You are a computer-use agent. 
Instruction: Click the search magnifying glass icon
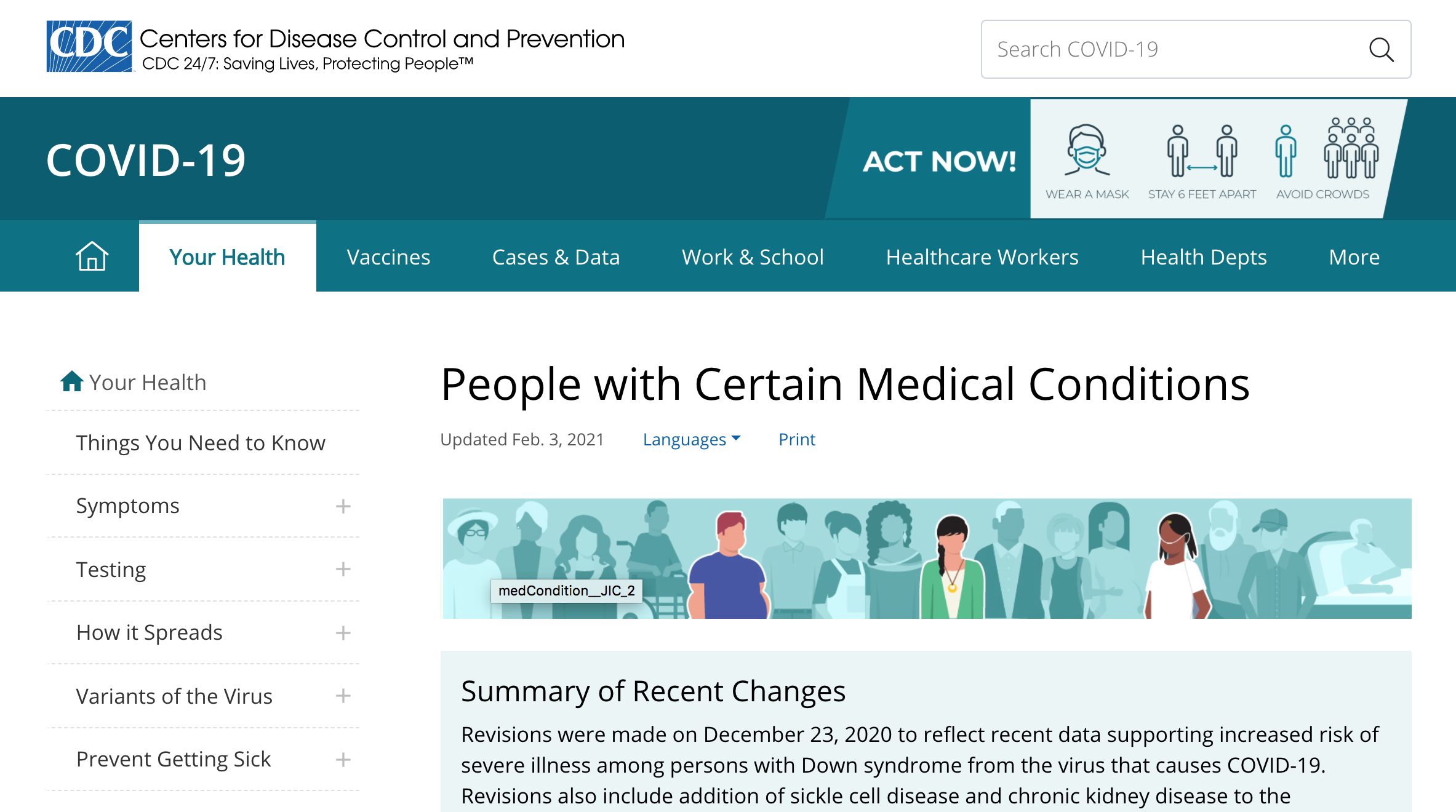[1380, 50]
